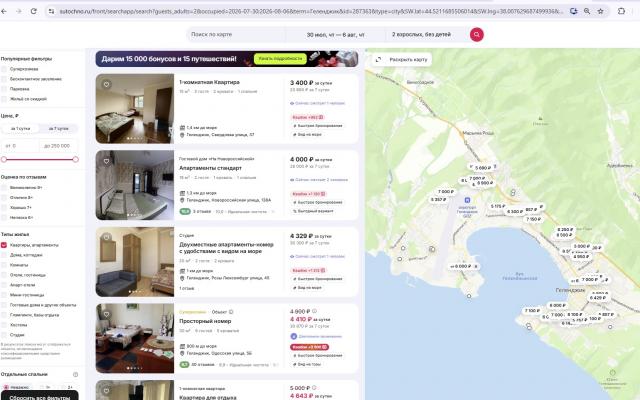Click the maximum price slider handle
640x400 pixels.
pyautogui.click(x=76, y=160)
